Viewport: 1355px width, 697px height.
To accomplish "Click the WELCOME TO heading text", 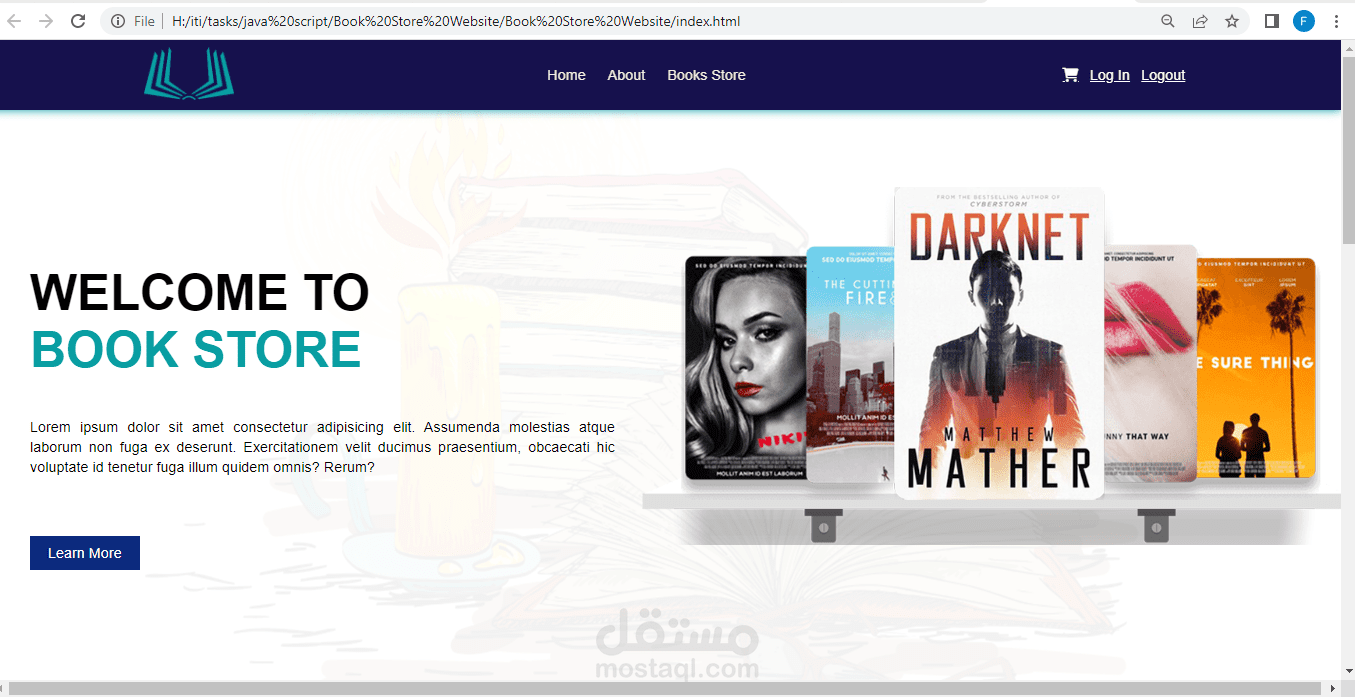I will coord(200,292).
